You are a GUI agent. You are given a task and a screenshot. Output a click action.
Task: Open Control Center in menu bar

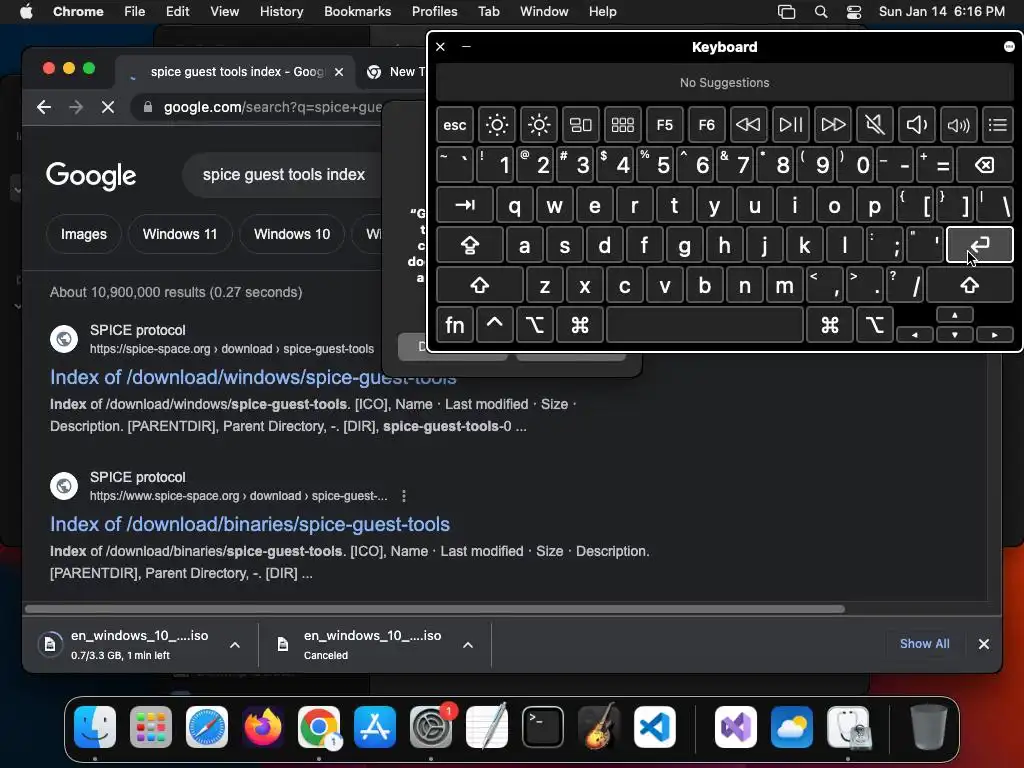(854, 12)
